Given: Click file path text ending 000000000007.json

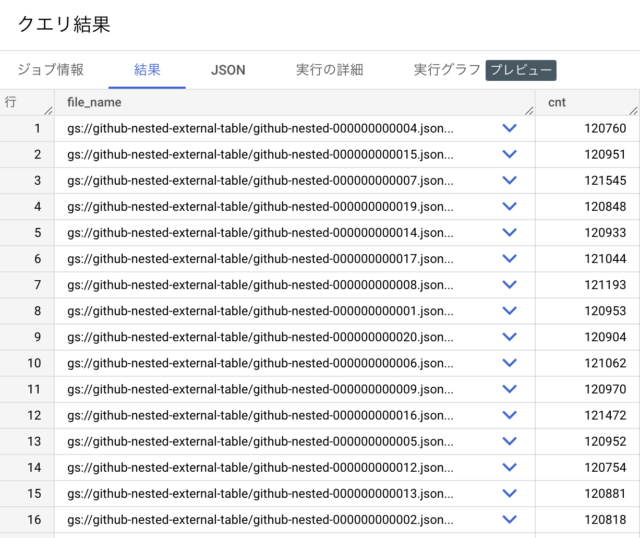Looking at the screenshot, I should click(260, 181).
